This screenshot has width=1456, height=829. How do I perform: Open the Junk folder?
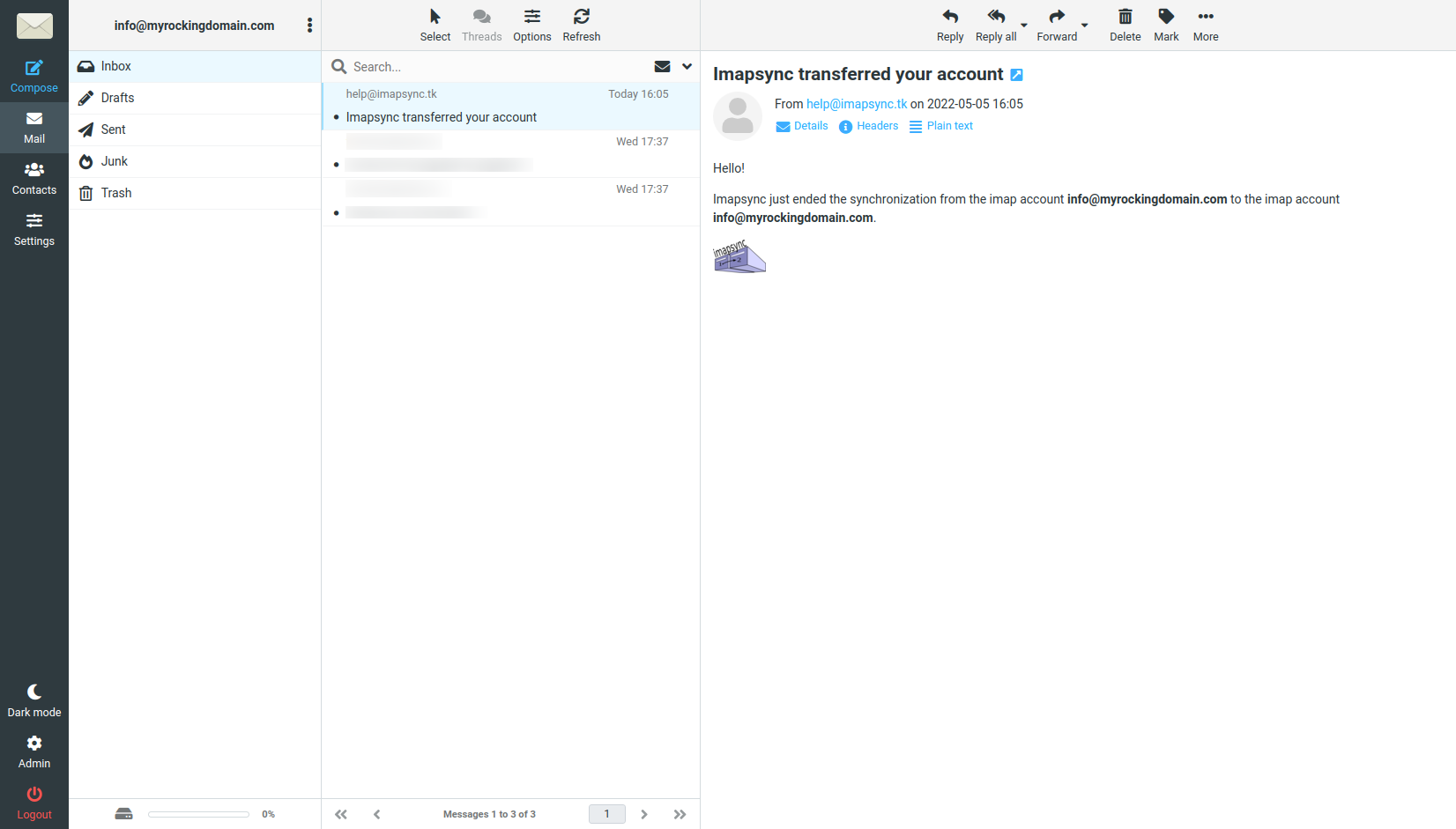pos(195,161)
